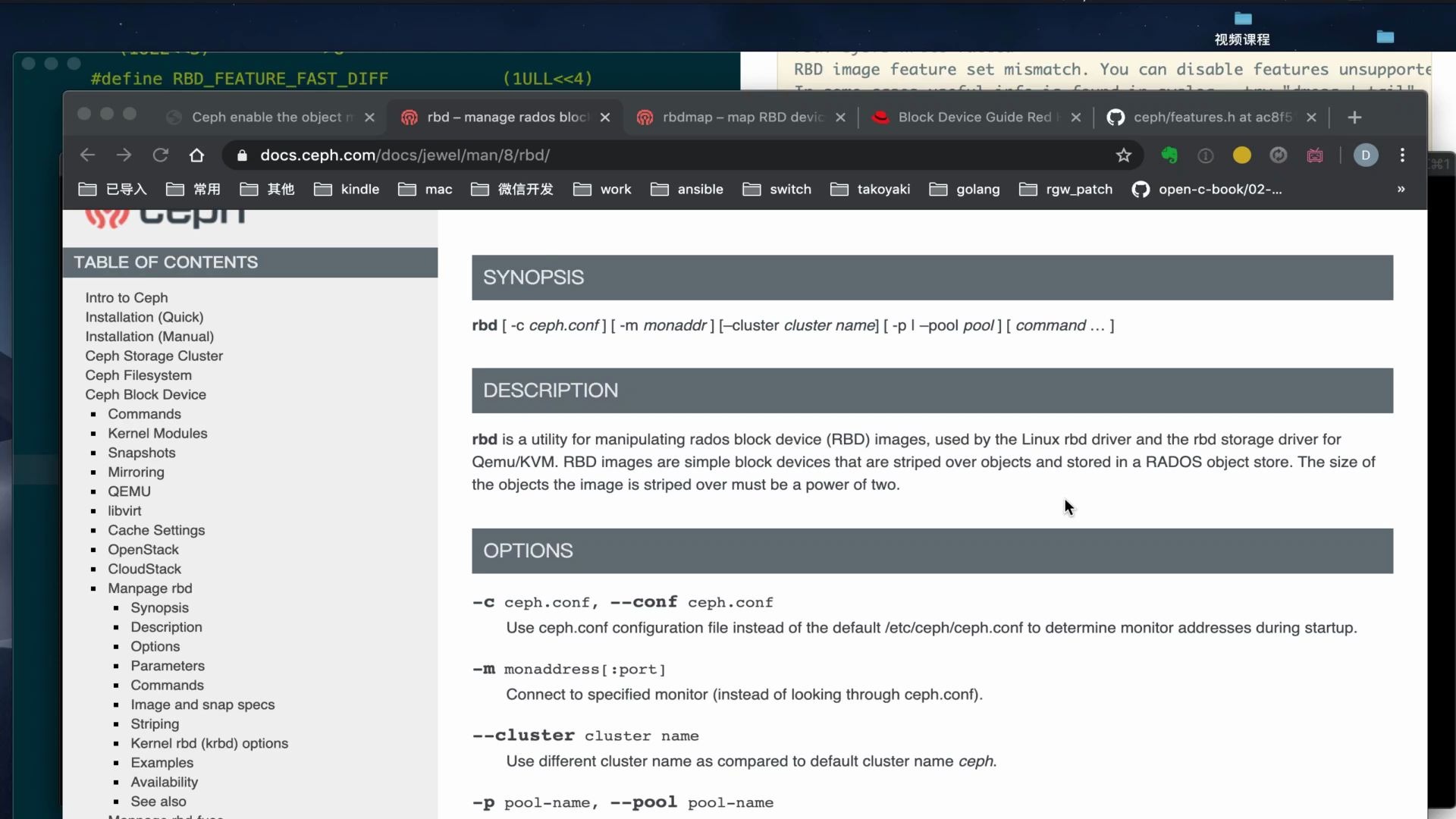Jump to 'Synopsis' section link
Screen dimensions: 1456x819
(x=159, y=607)
